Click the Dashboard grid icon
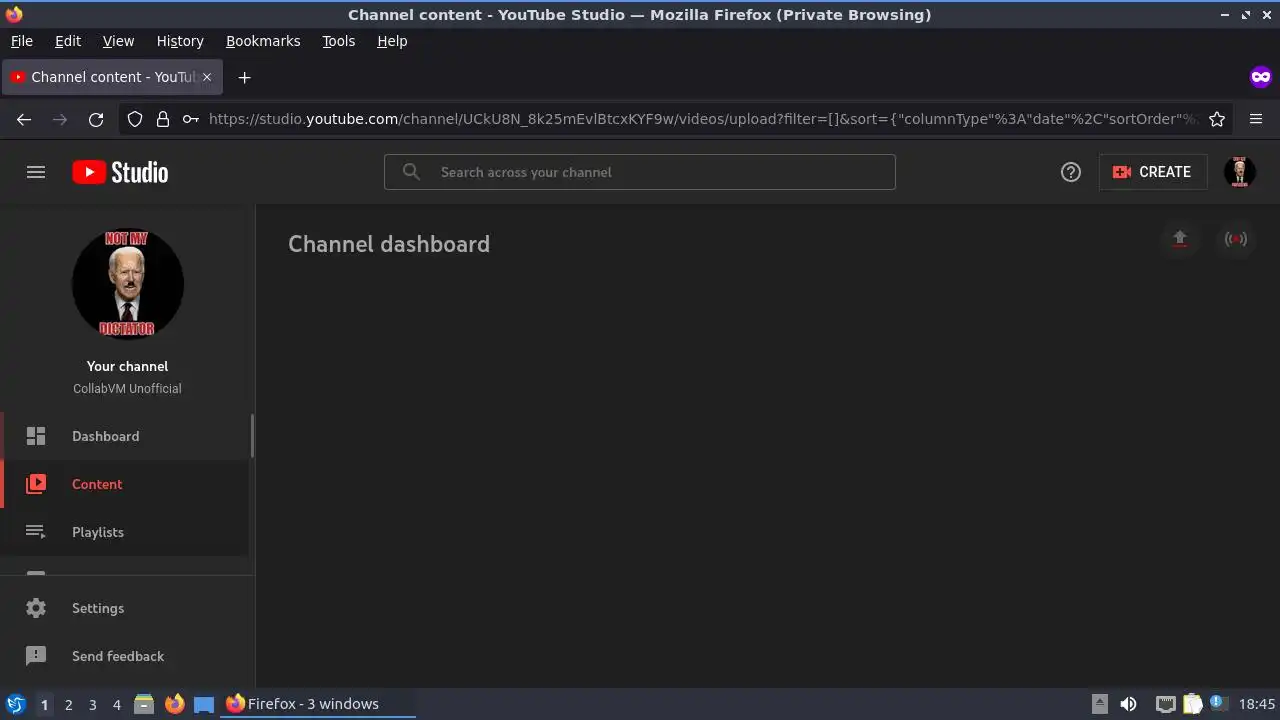This screenshot has width=1280, height=720. point(36,436)
